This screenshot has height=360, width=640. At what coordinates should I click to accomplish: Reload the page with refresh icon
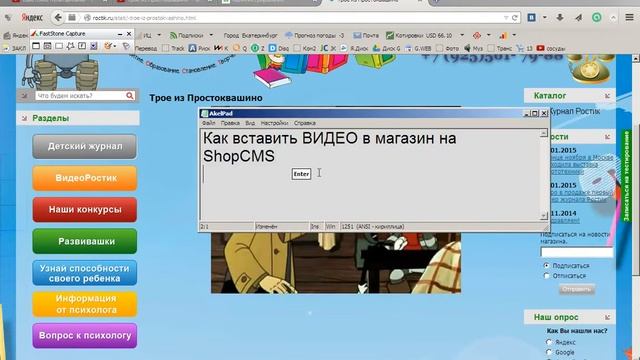pyautogui.click(x=515, y=18)
